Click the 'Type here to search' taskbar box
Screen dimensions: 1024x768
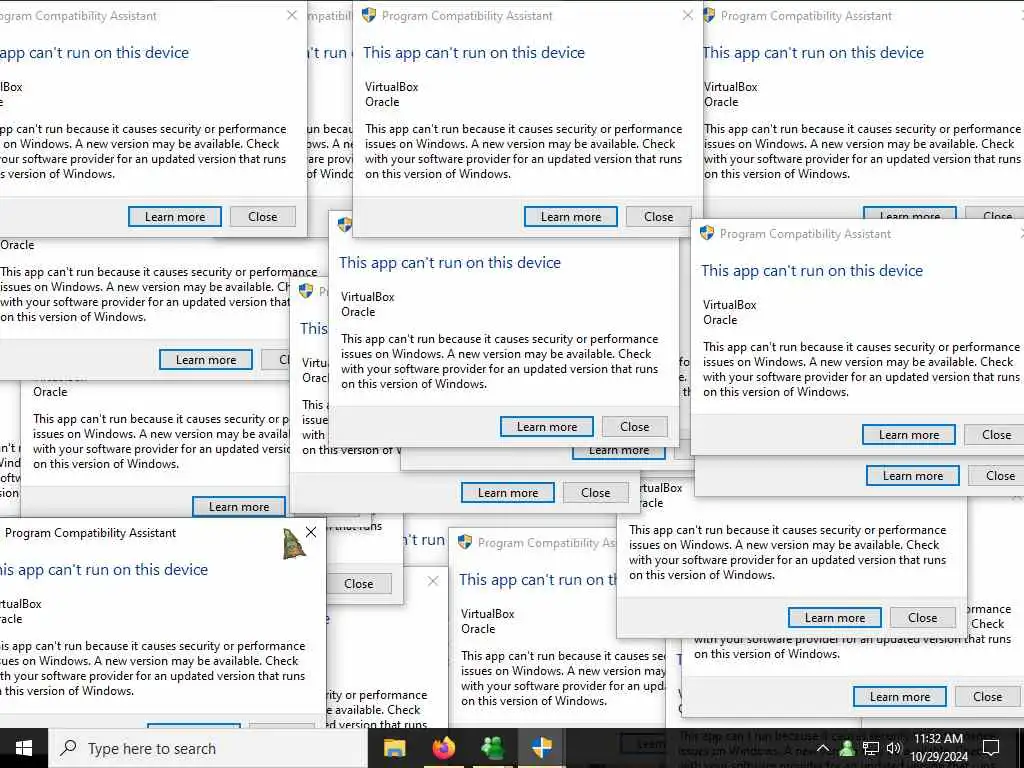208,748
